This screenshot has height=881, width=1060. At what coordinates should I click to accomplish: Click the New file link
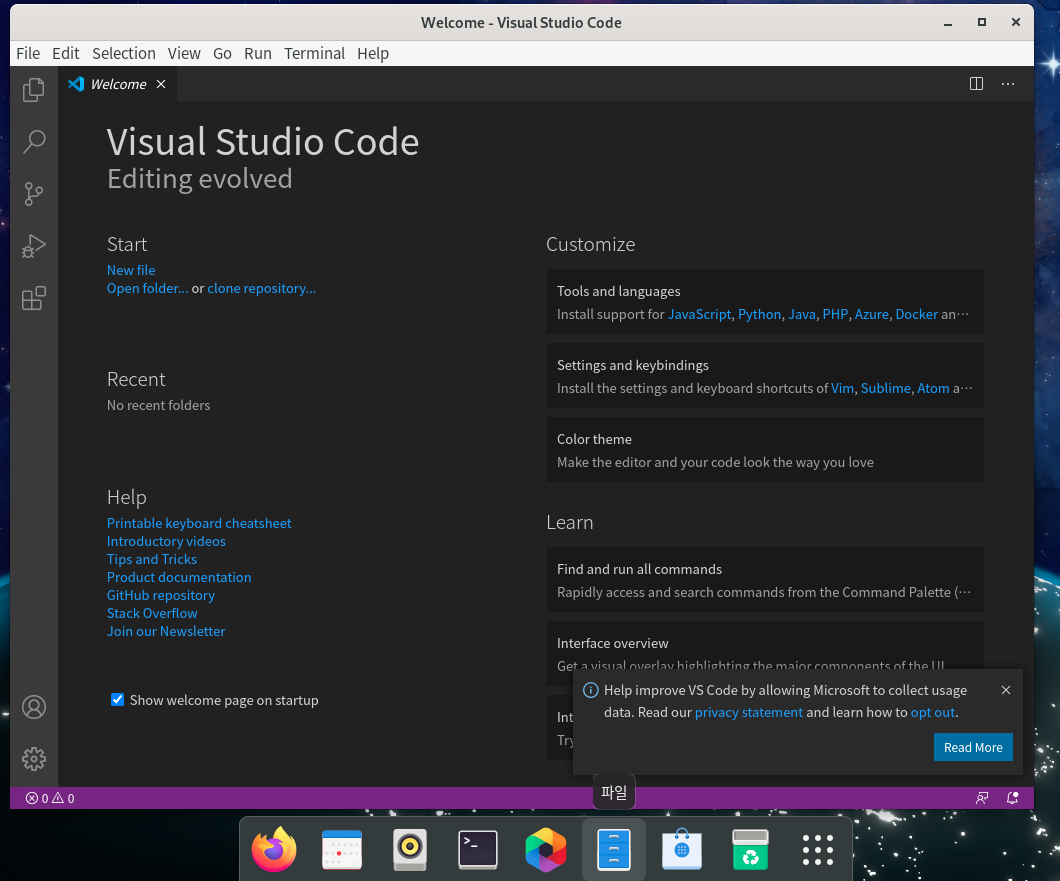pyautogui.click(x=131, y=270)
